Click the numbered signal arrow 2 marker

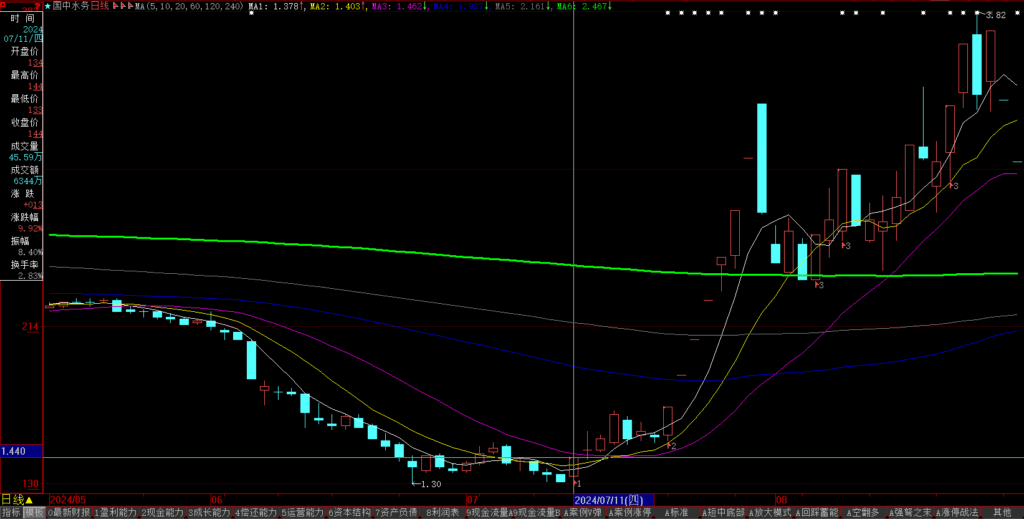click(x=672, y=445)
